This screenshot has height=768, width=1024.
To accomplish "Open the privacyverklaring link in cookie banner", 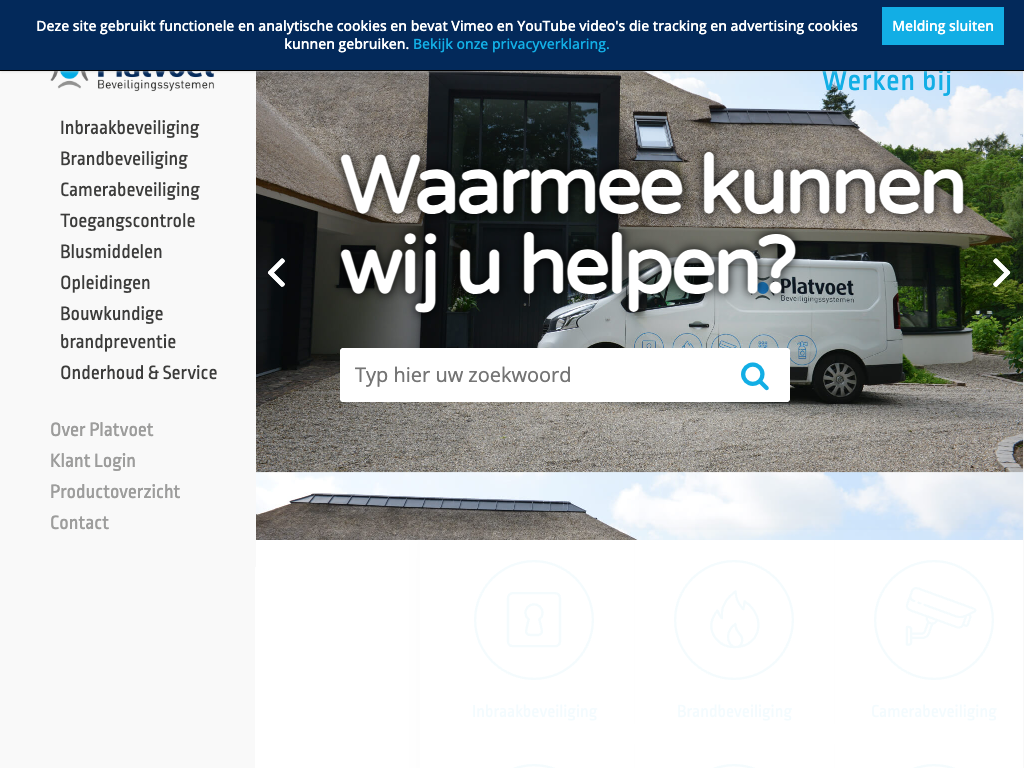I will 511,44.
